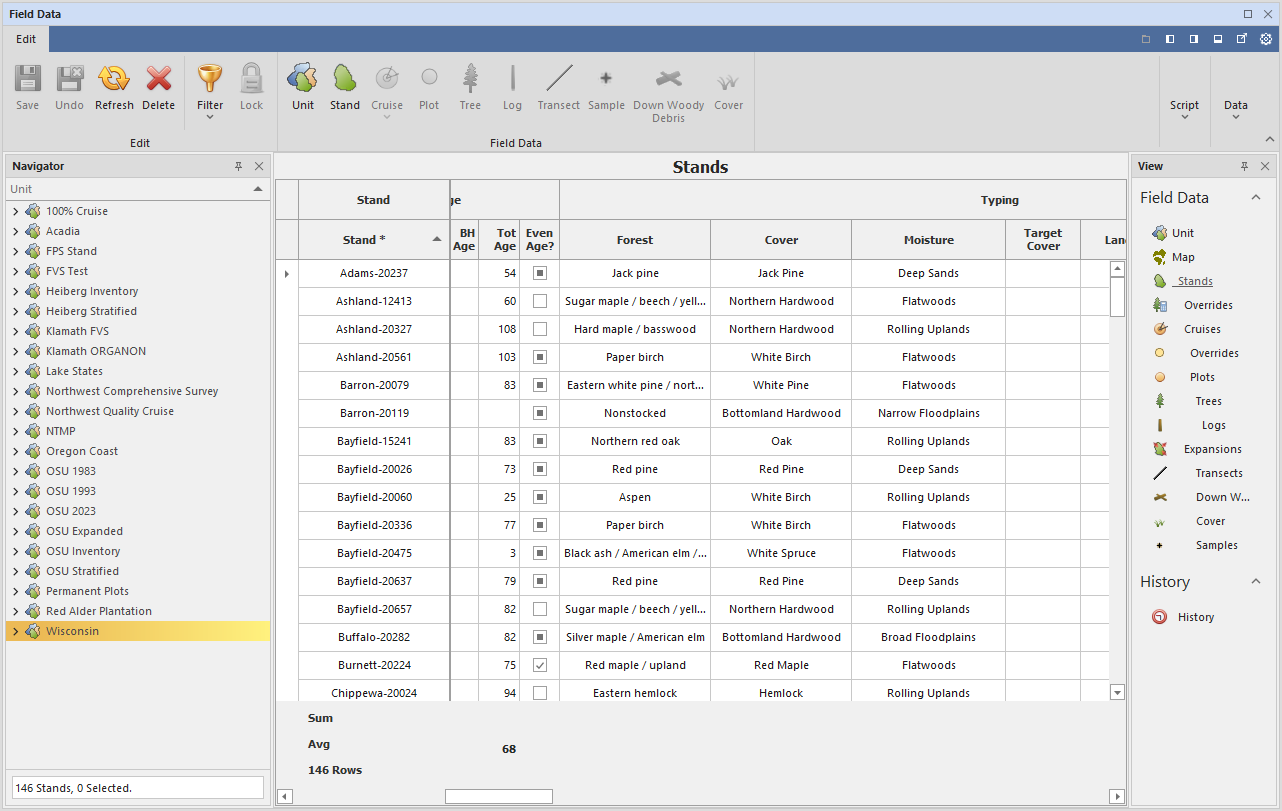This screenshot has width=1282, height=811.
Task: Toggle Even Age checkbox for Adams-20237
Action: [540, 273]
